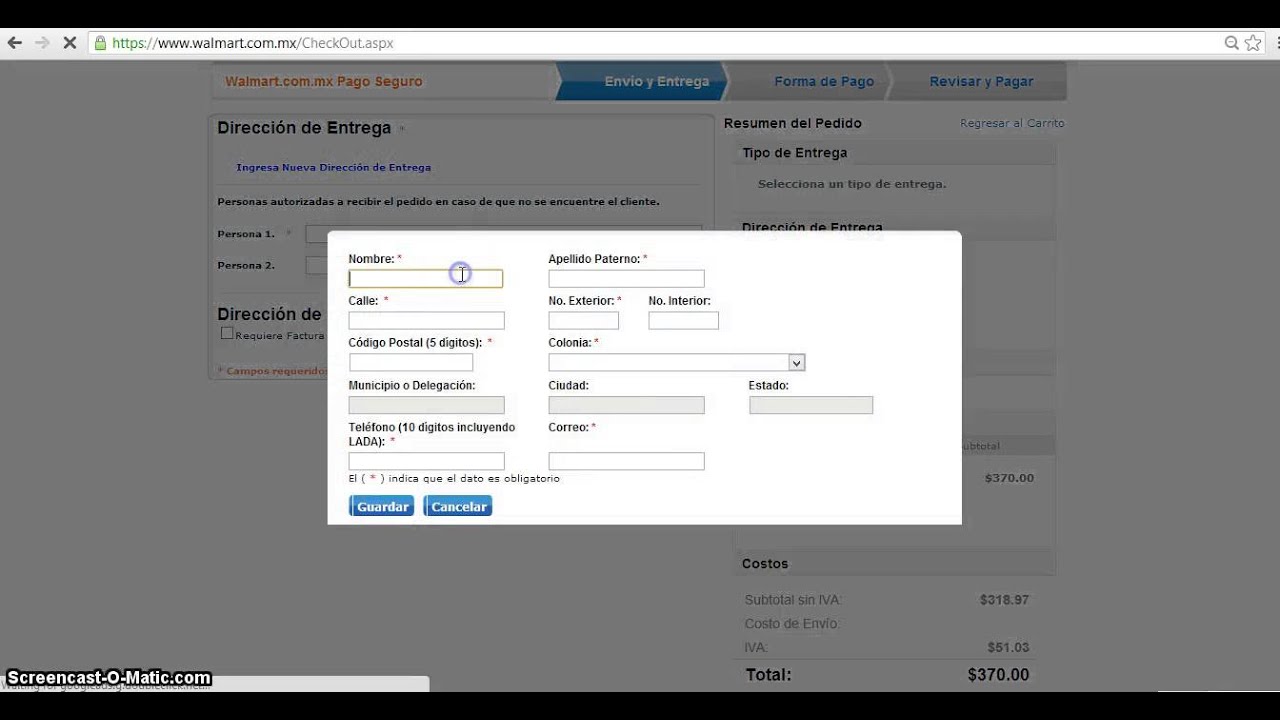This screenshot has width=1280, height=720.
Task: Click the Cancelar button
Action: point(458,506)
